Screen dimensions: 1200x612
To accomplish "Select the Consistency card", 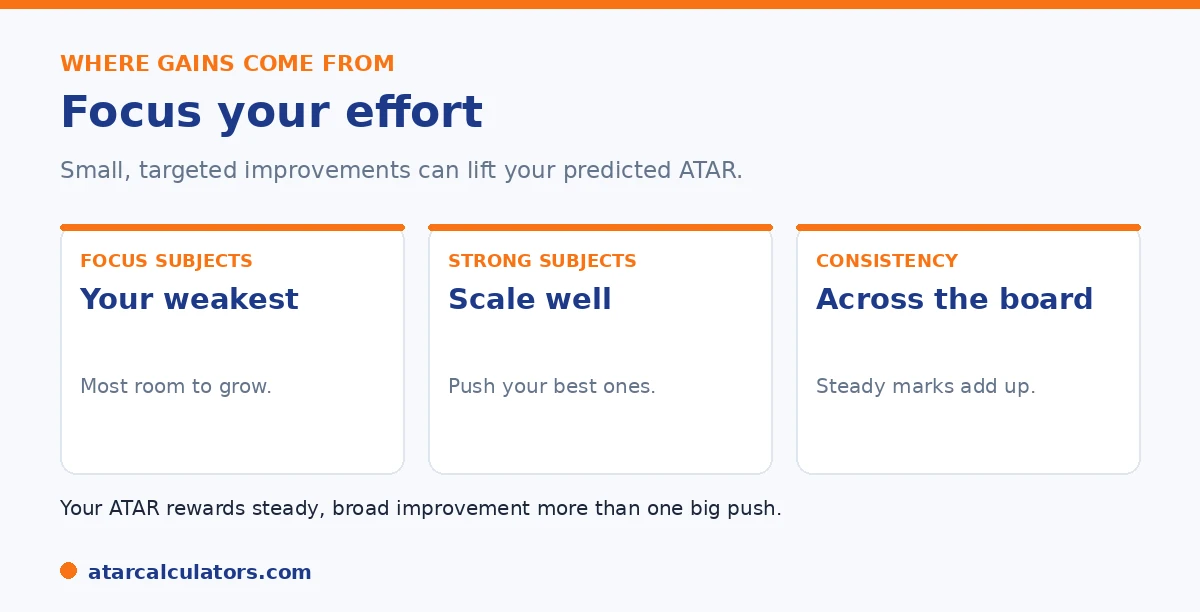I will click(968, 349).
